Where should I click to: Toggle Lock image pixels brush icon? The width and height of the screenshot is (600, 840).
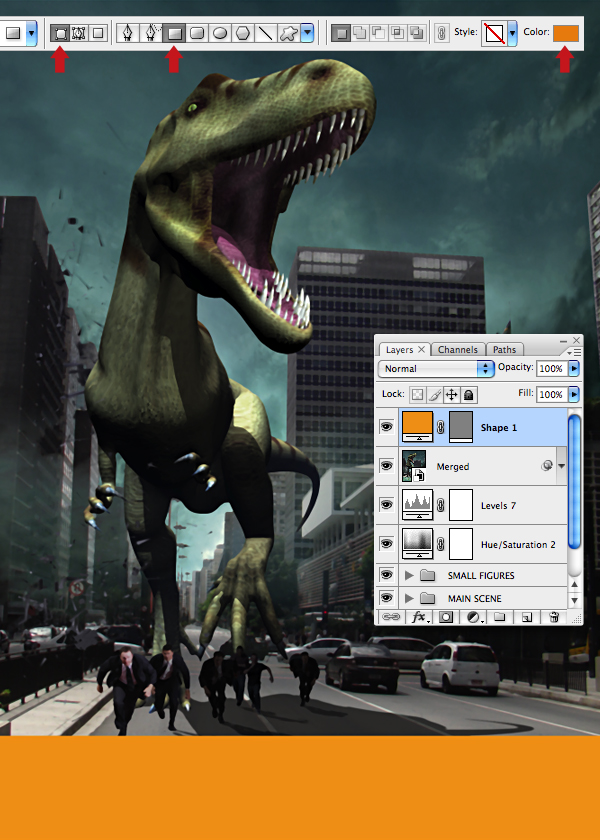(x=434, y=395)
